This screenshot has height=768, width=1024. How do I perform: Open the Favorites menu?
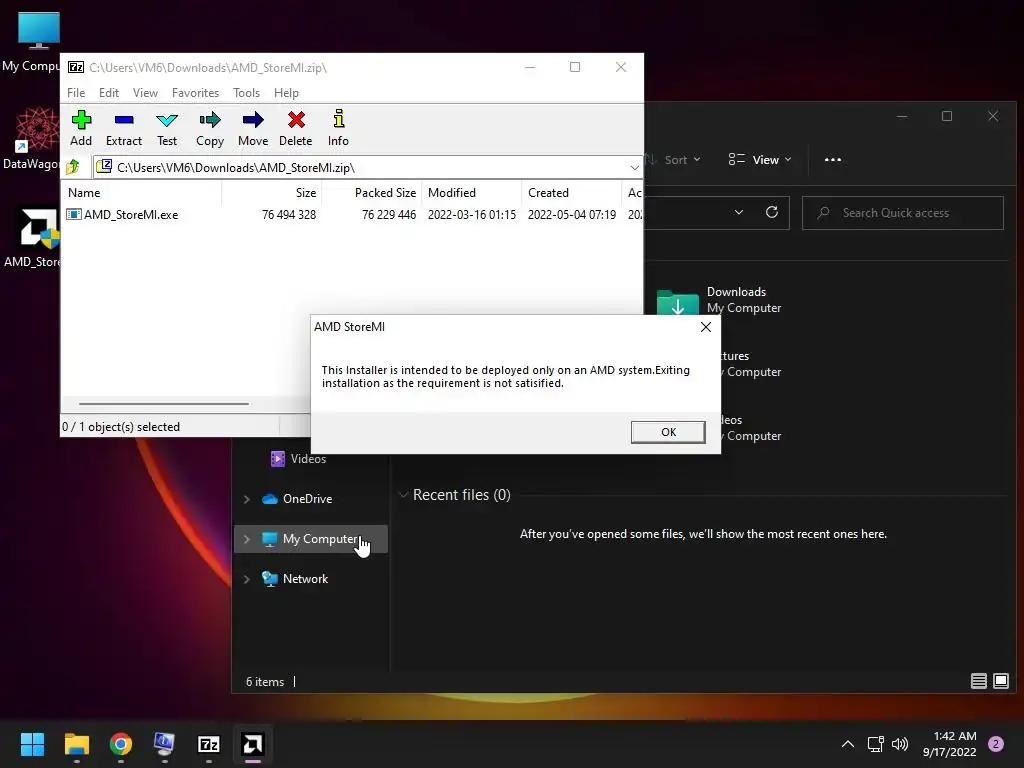(x=195, y=93)
